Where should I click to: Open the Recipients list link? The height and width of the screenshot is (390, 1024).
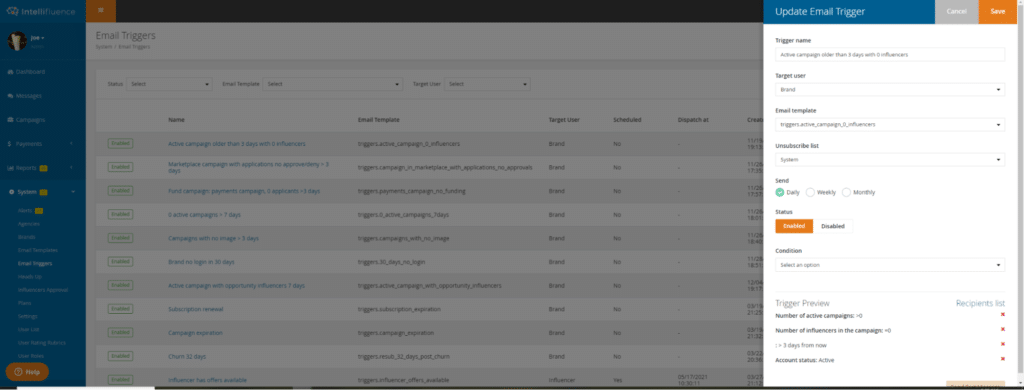(980, 303)
